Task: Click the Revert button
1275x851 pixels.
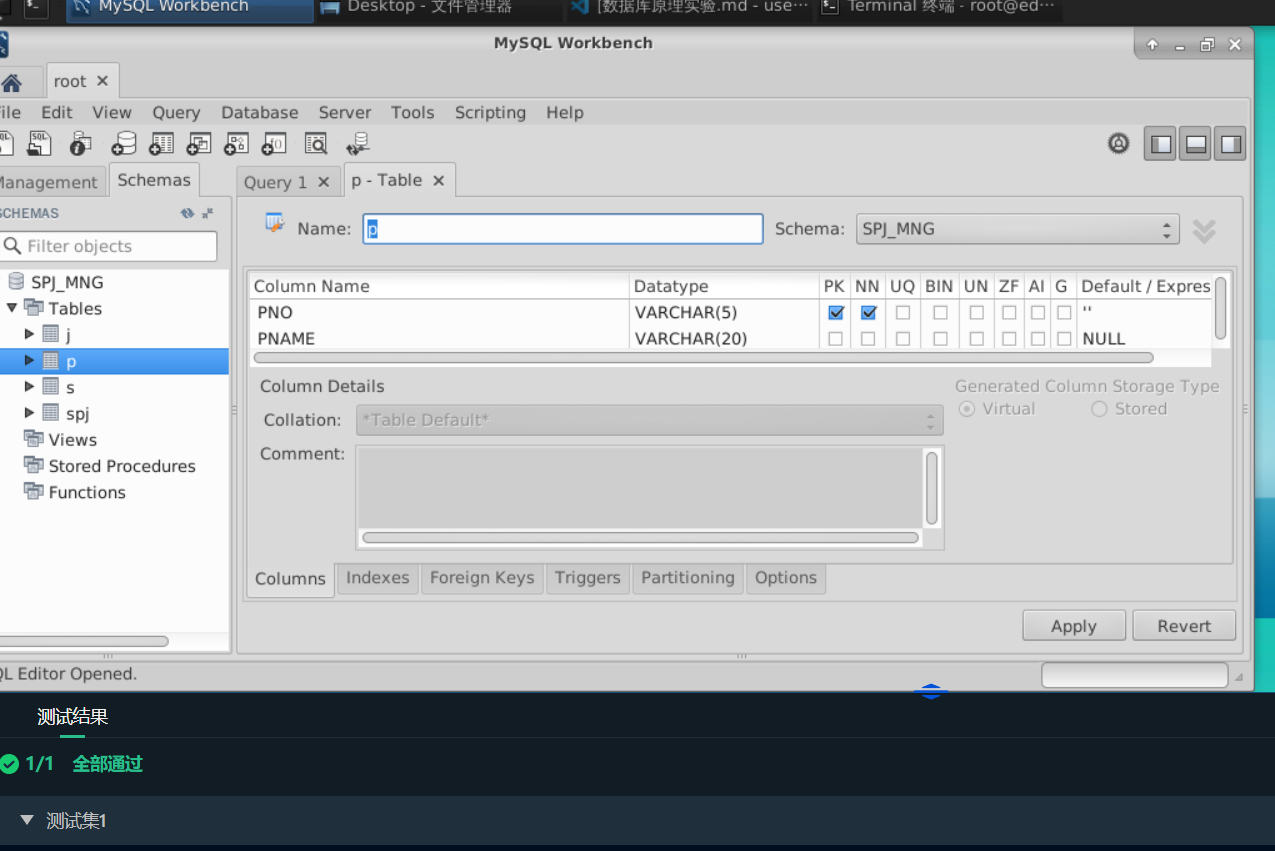Action: 1184,626
